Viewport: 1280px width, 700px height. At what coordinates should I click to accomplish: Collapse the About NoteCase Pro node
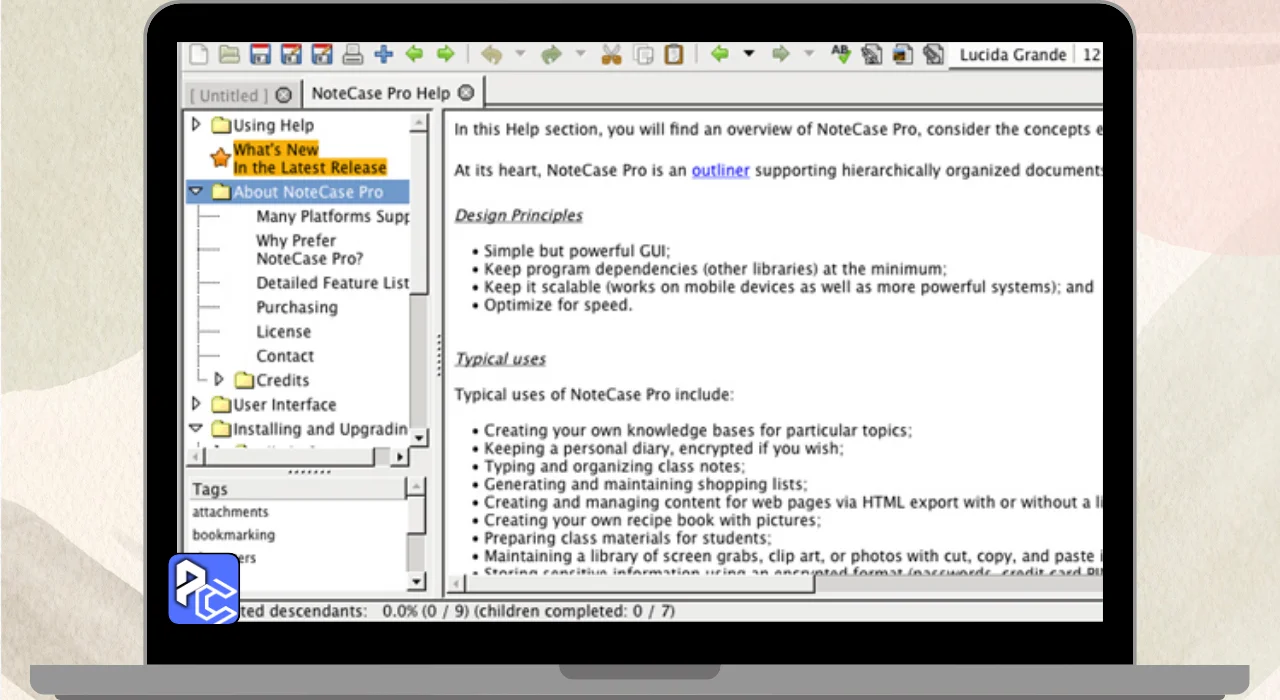[x=196, y=192]
